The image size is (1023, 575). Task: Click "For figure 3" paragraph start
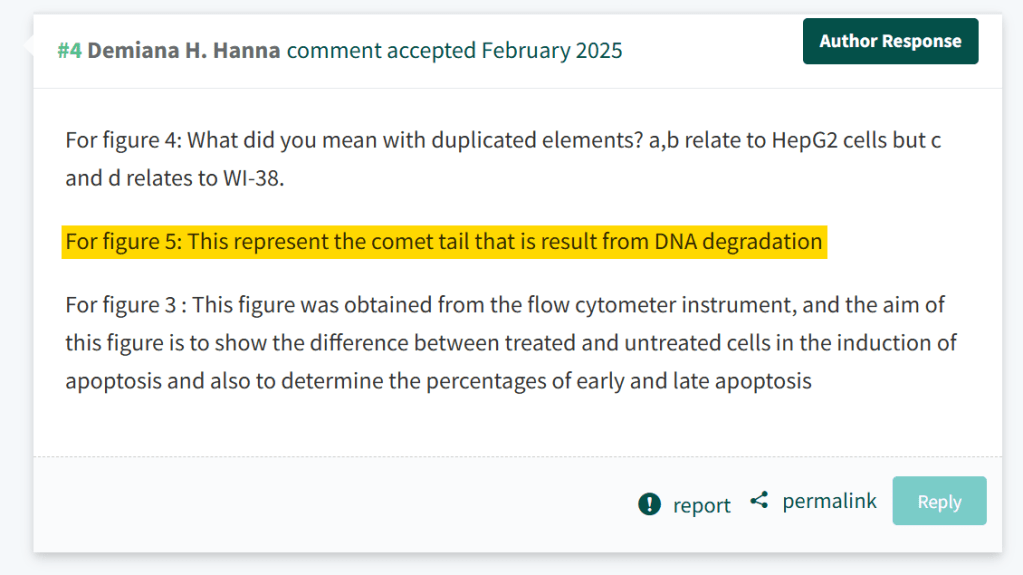(122, 304)
